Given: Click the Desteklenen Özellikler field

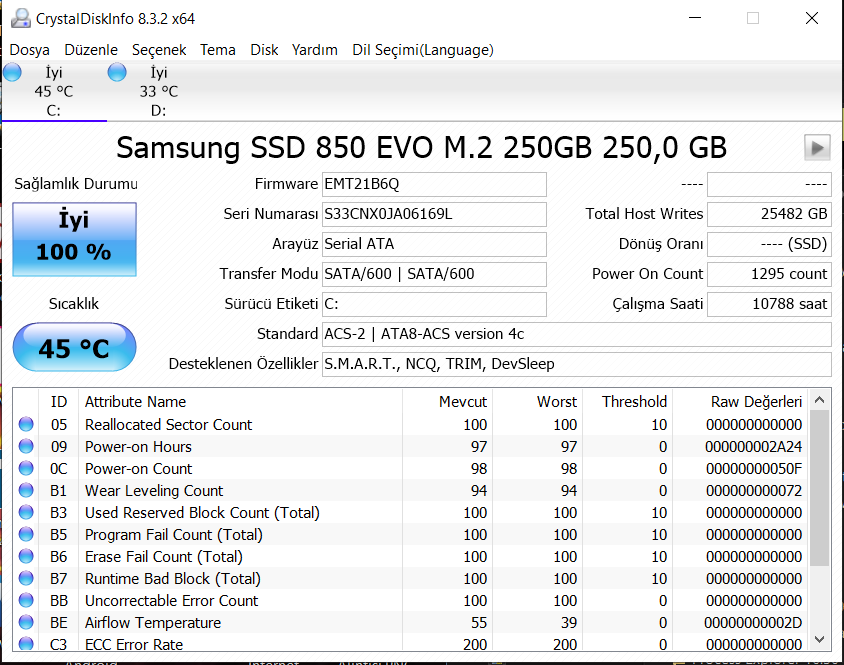Looking at the screenshot, I should pos(576,365).
